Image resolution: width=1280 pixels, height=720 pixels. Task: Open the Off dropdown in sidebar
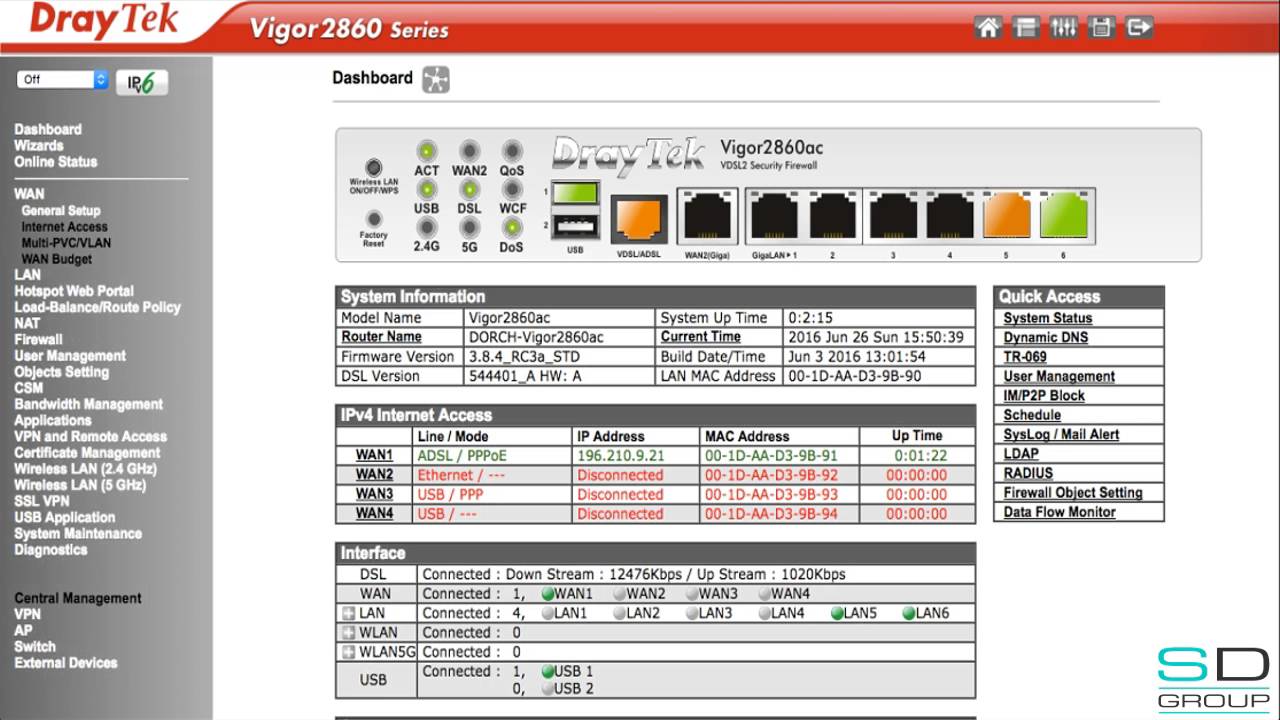pos(62,80)
